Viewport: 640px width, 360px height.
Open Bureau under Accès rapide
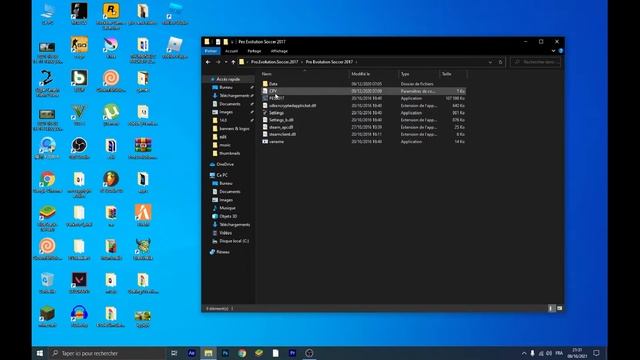click(x=226, y=87)
